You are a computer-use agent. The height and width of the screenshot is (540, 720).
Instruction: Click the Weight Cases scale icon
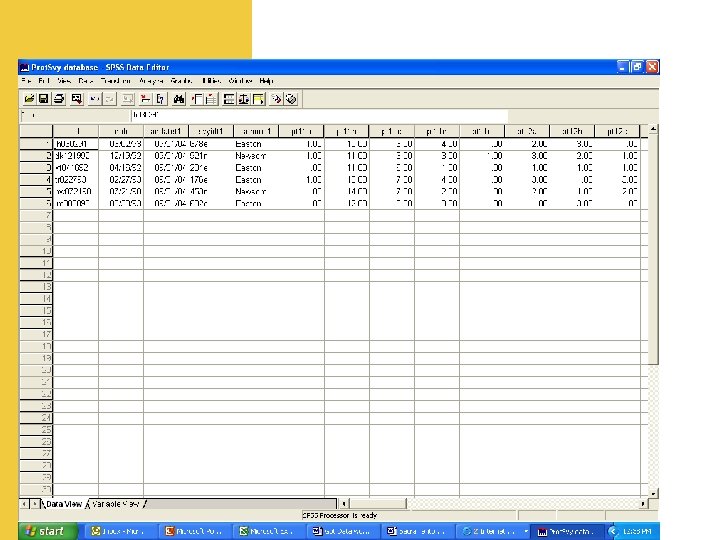coord(244,99)
